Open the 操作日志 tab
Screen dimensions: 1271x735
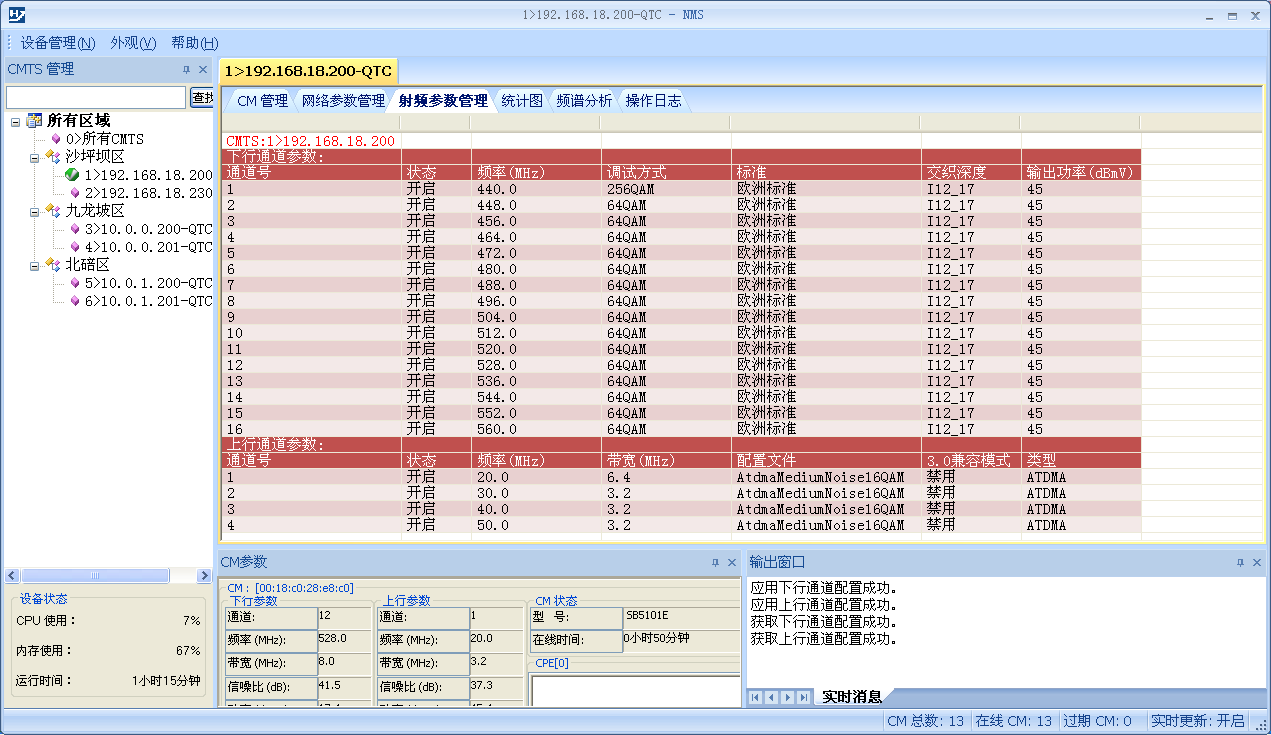654,100
